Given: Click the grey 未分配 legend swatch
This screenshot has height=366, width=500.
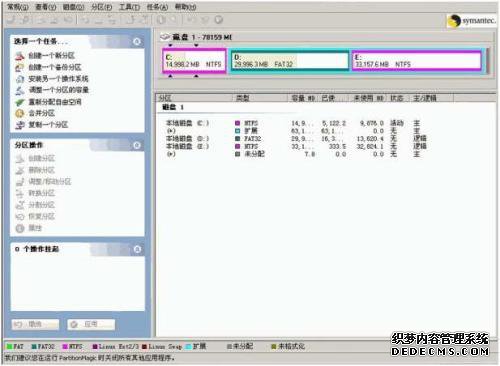Looking at the screenshot, I should (229, 347).
